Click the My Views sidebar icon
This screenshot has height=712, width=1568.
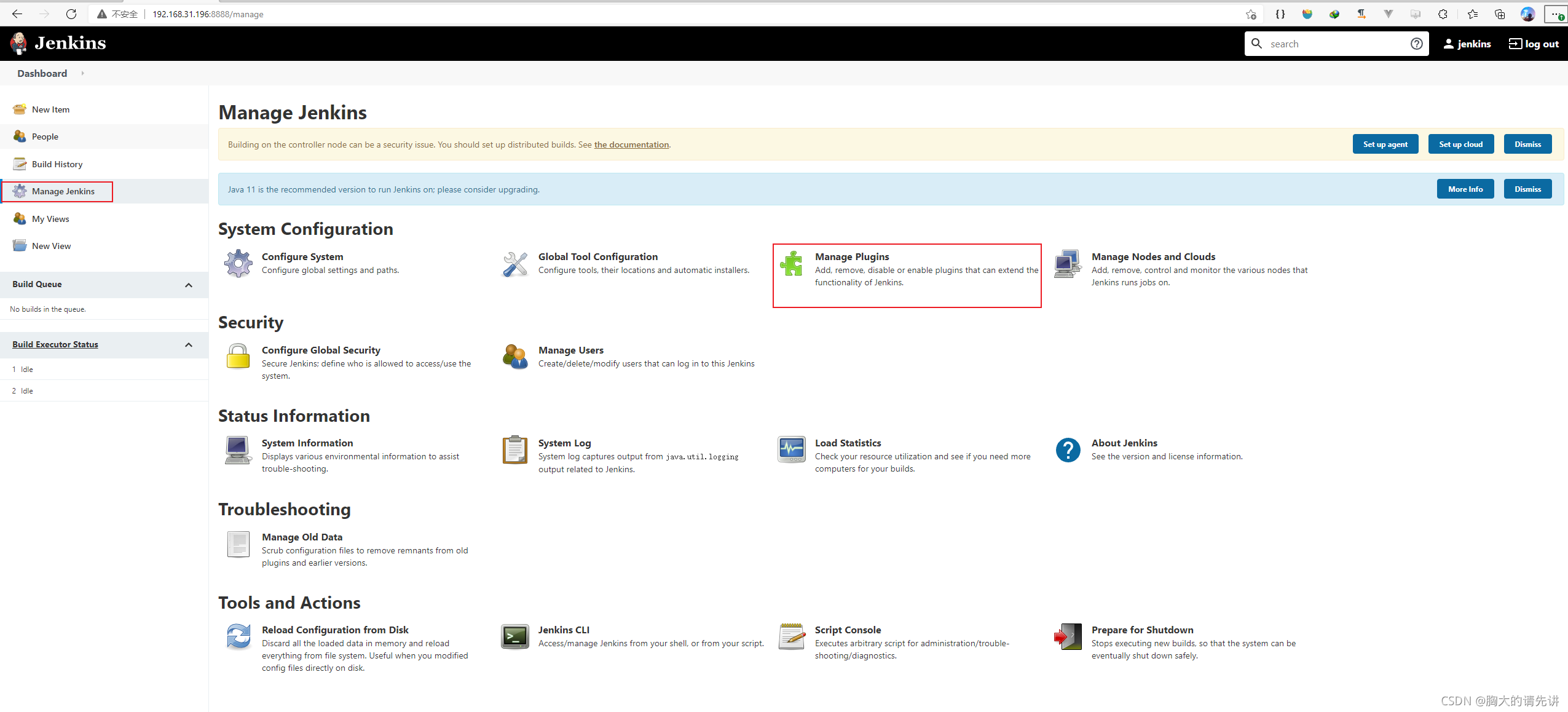pyautogui.click(x=20, y=219)
